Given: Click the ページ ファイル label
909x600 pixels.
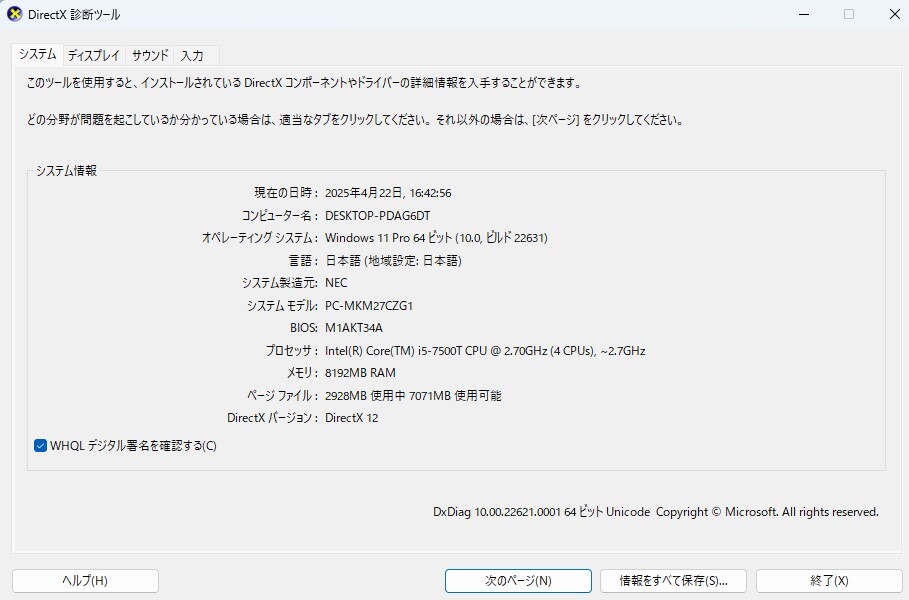Looking at the screenshot, I should coord(282,395).
